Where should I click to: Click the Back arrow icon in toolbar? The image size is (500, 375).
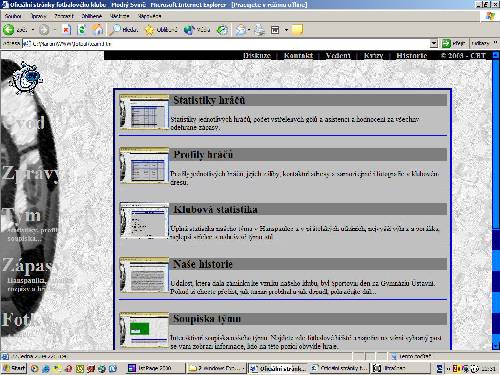click(9, 30)
